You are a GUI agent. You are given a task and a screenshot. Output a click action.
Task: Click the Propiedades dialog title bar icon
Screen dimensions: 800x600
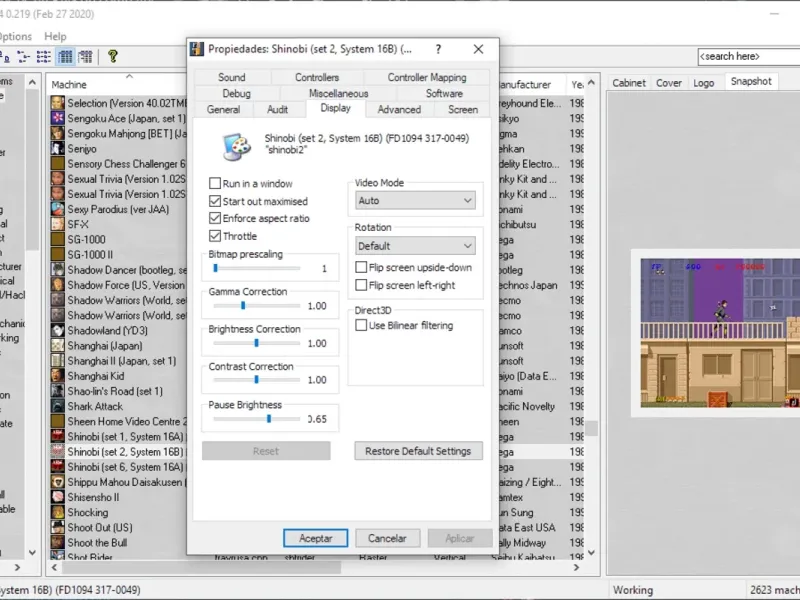coord(197,49)
